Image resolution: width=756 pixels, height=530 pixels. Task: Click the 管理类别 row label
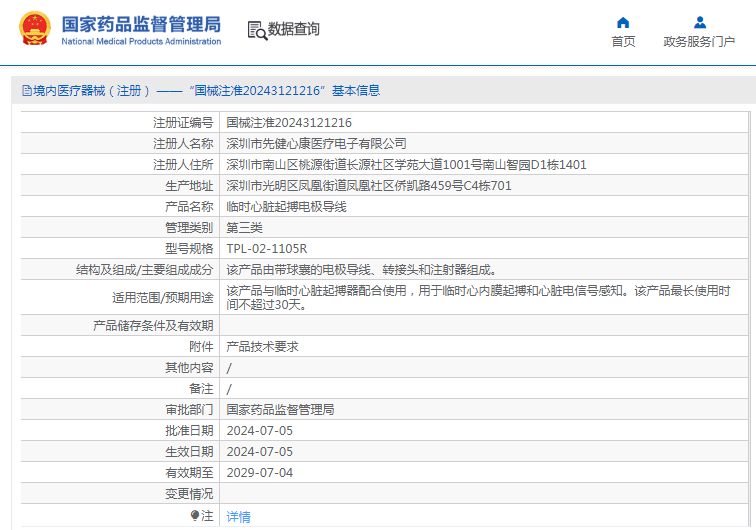[x=189, y=228]
